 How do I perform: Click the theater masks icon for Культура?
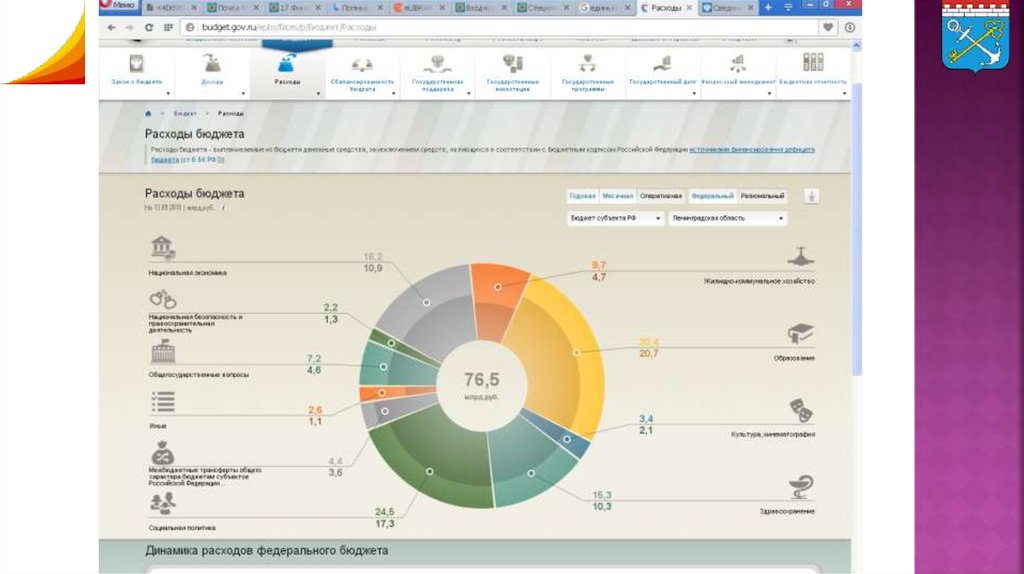[x=800, y=409]
